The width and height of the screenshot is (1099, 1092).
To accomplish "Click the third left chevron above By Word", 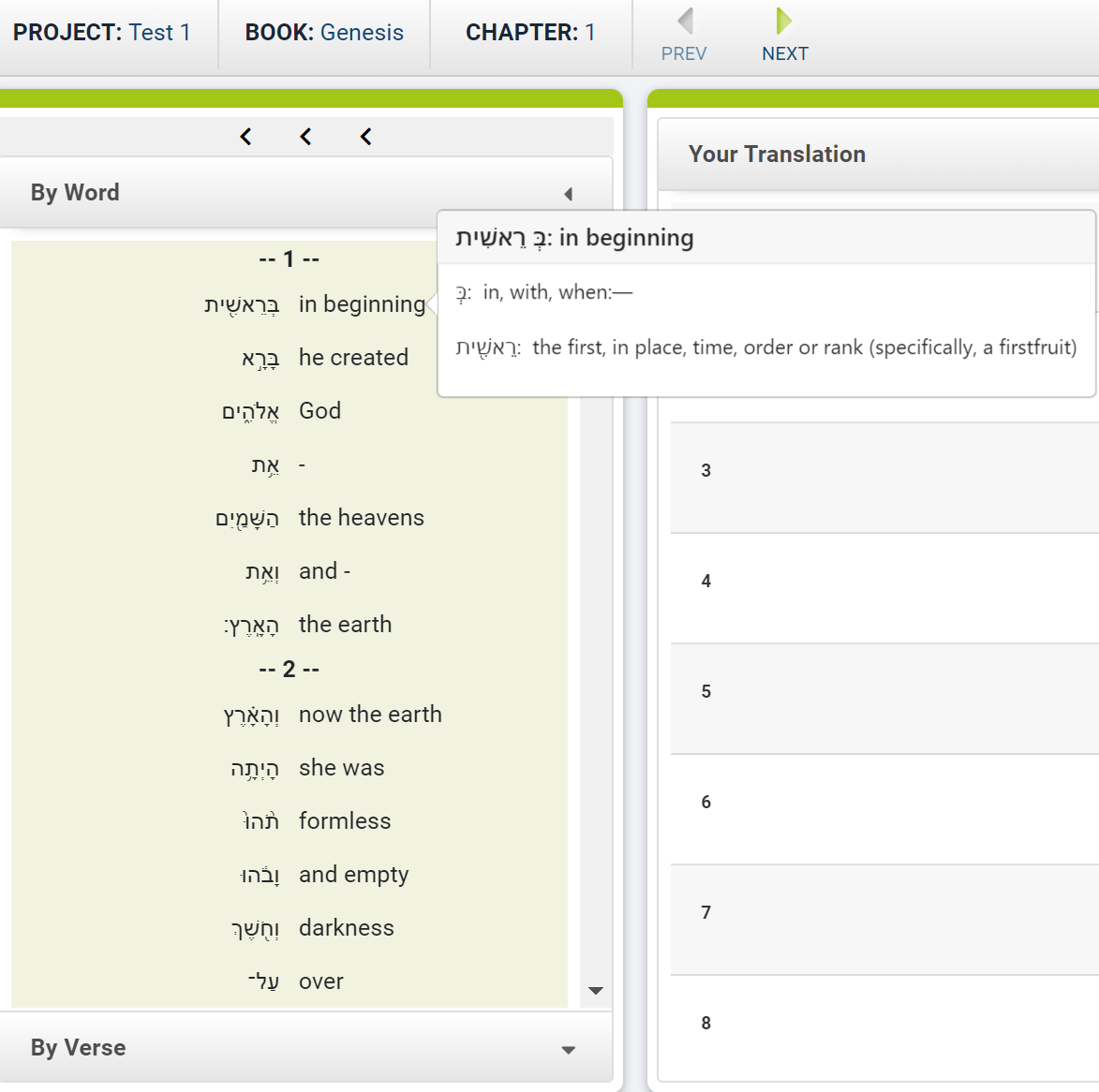I will click(366, 137).
